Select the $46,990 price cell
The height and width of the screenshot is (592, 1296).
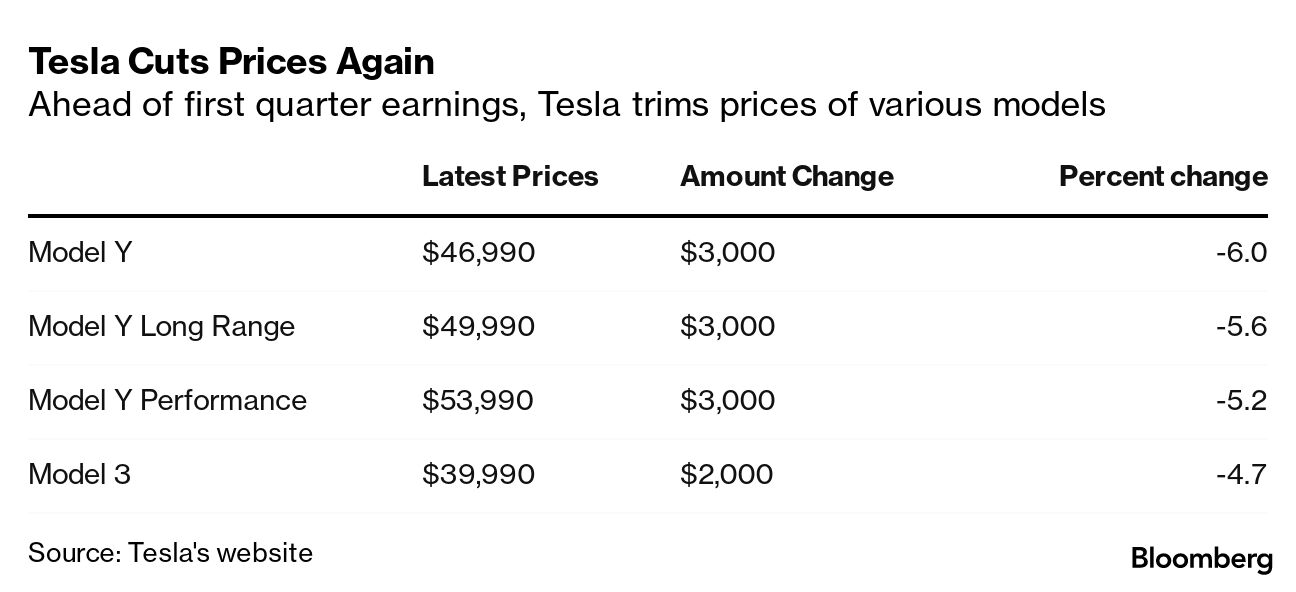[x=478, y=252]
